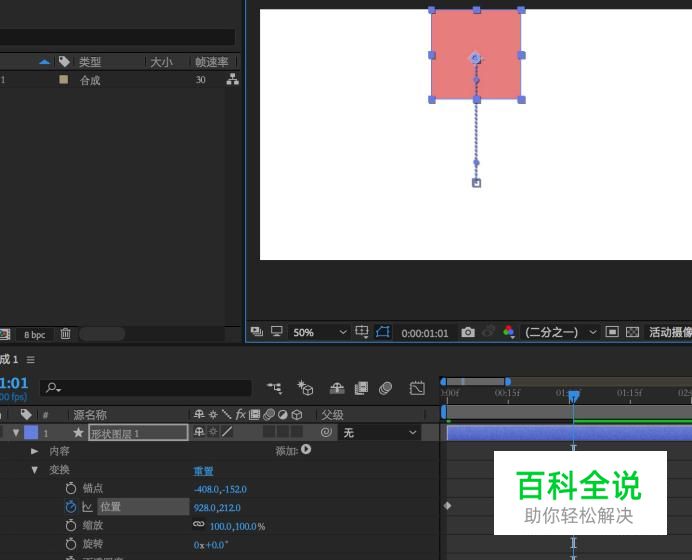692x560 pixels.
Task: Toggle the 缩放 stopwatch
Action: [71, 525]
